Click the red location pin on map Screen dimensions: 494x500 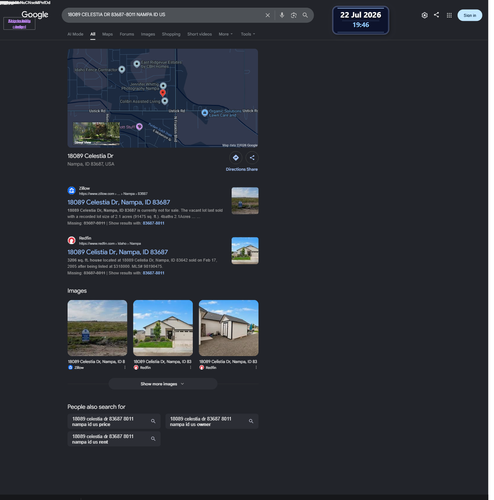point(164,94)
